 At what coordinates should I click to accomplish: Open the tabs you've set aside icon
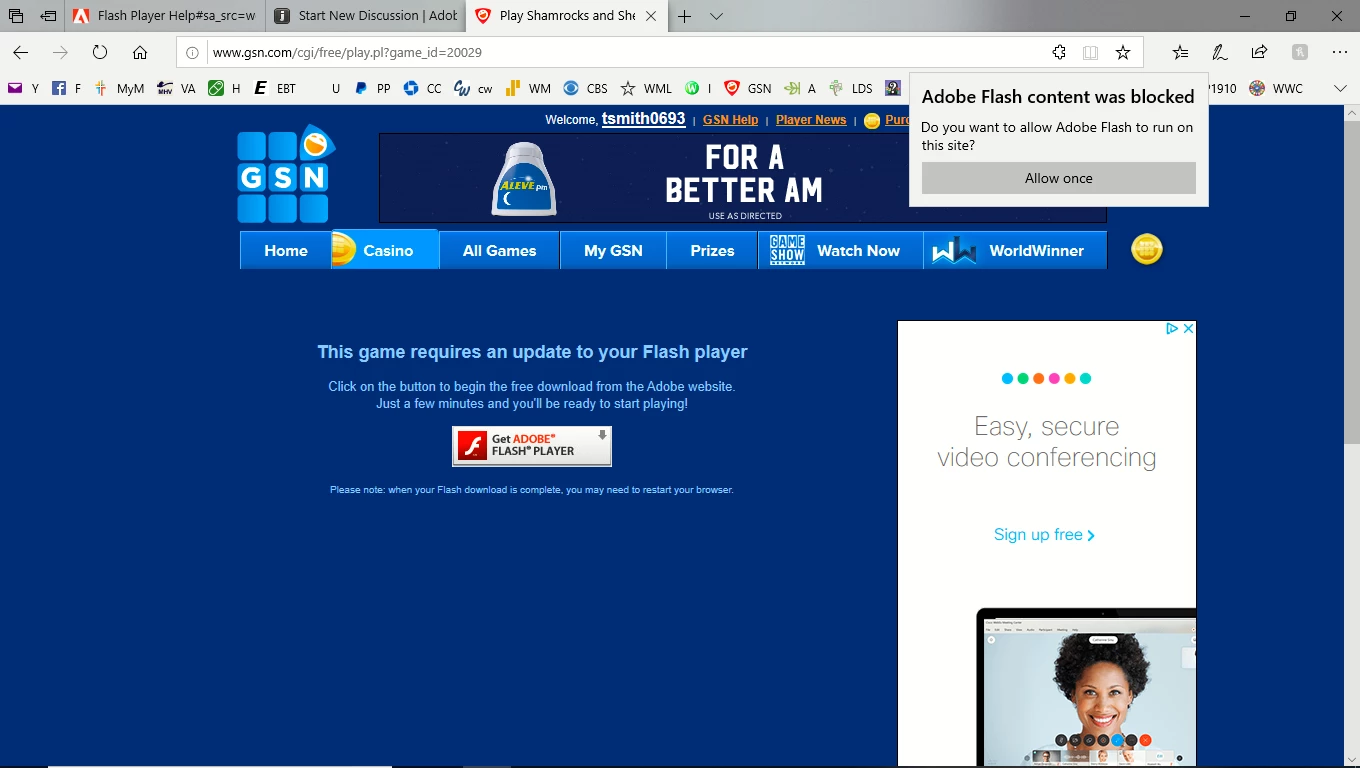click(16, 16)
